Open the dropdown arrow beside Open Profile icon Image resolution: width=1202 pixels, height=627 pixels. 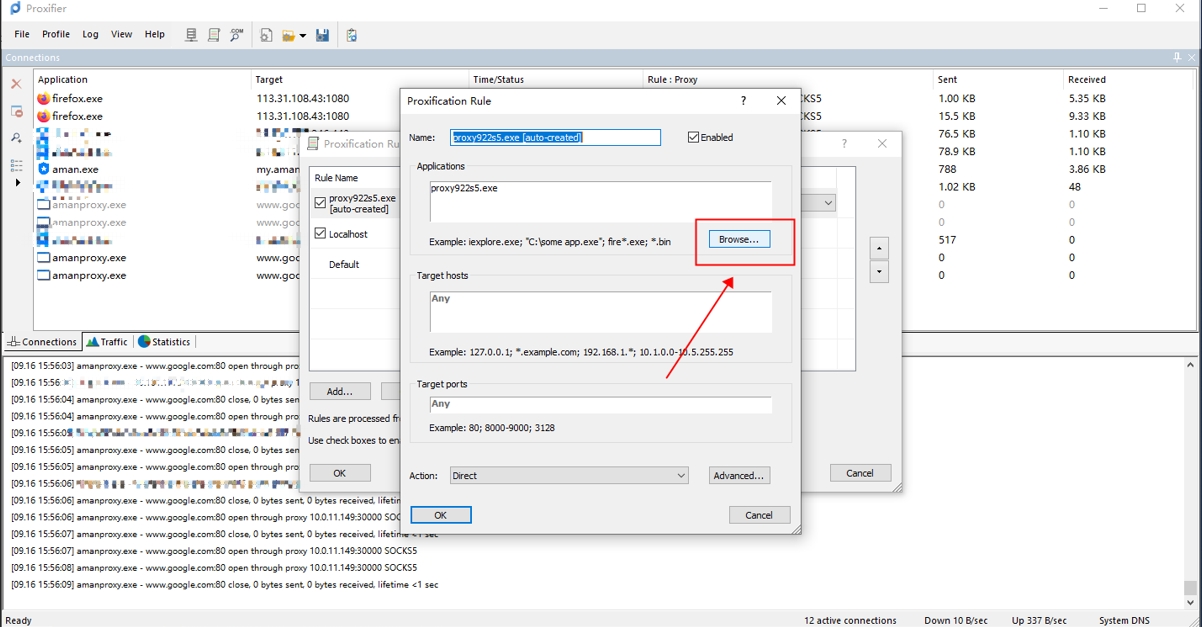pyautogui.click(x=303, y=36)
